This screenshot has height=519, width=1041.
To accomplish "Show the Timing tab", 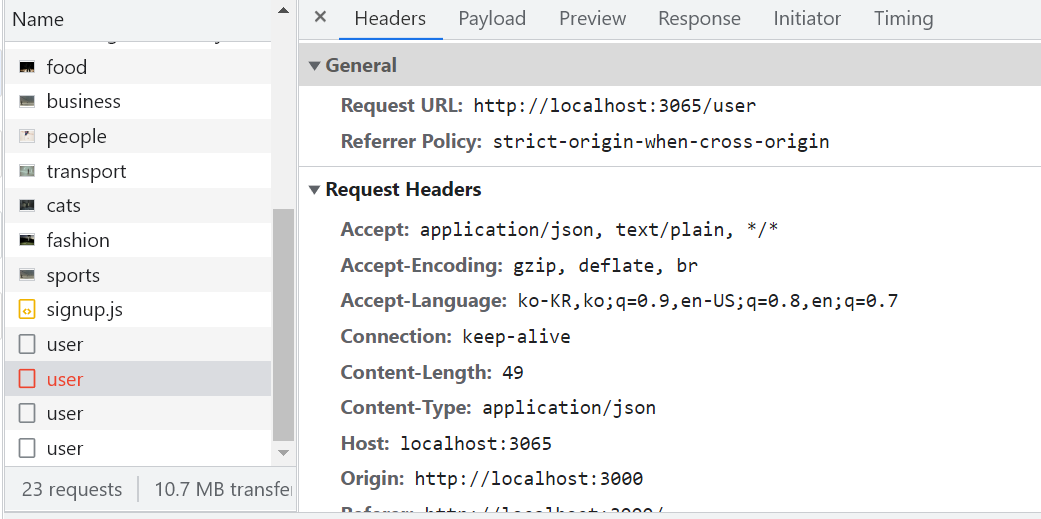I will 903,18.
